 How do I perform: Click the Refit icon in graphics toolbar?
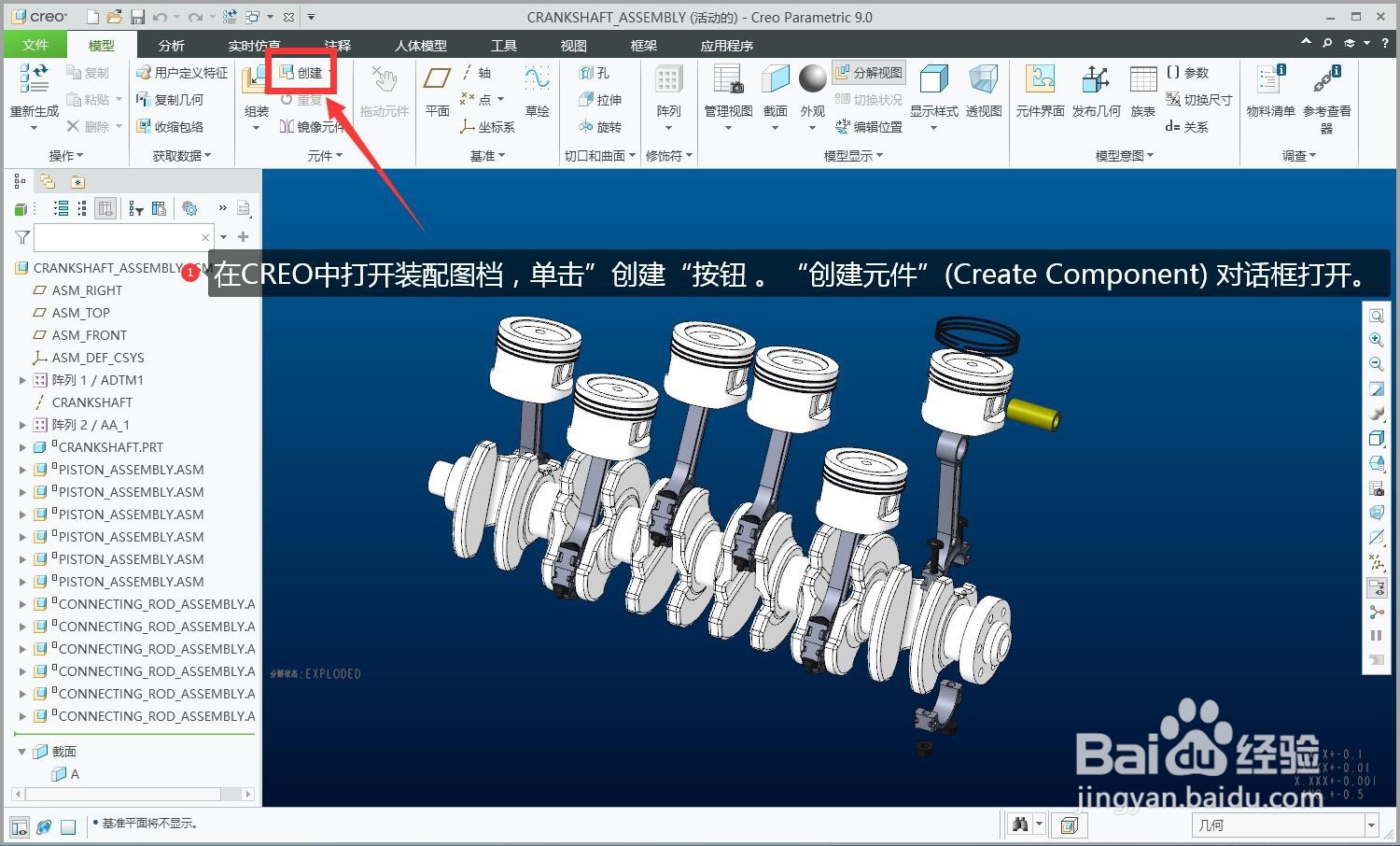1376,316
